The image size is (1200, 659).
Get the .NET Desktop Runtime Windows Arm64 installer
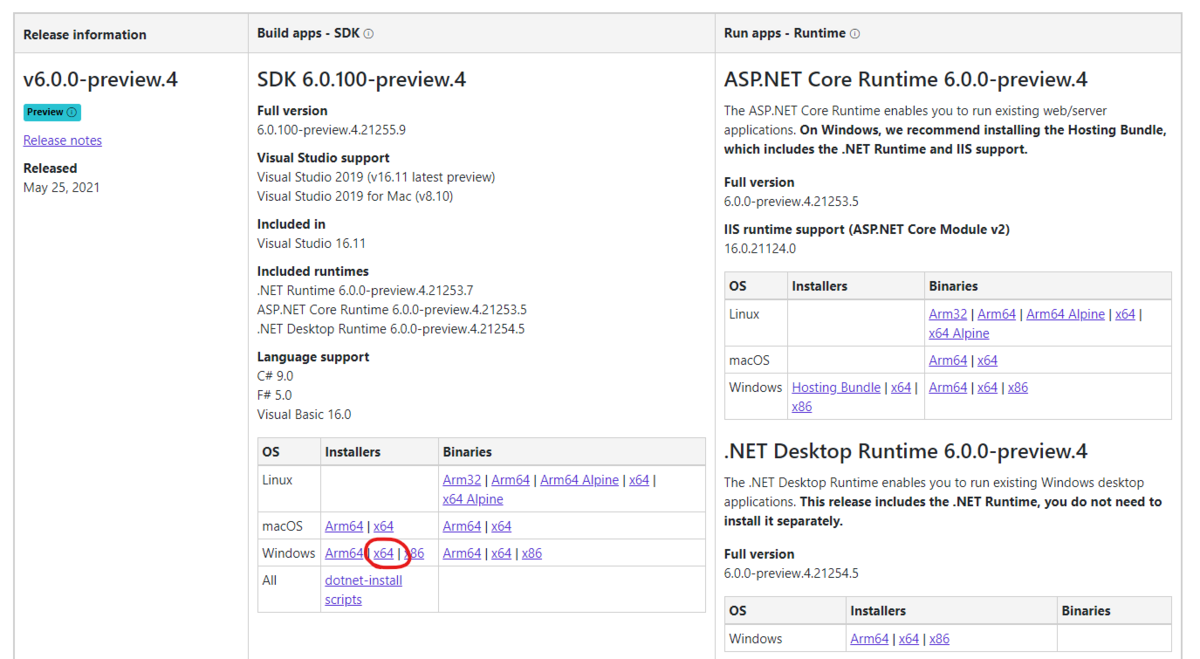click(x=869, y=639)
